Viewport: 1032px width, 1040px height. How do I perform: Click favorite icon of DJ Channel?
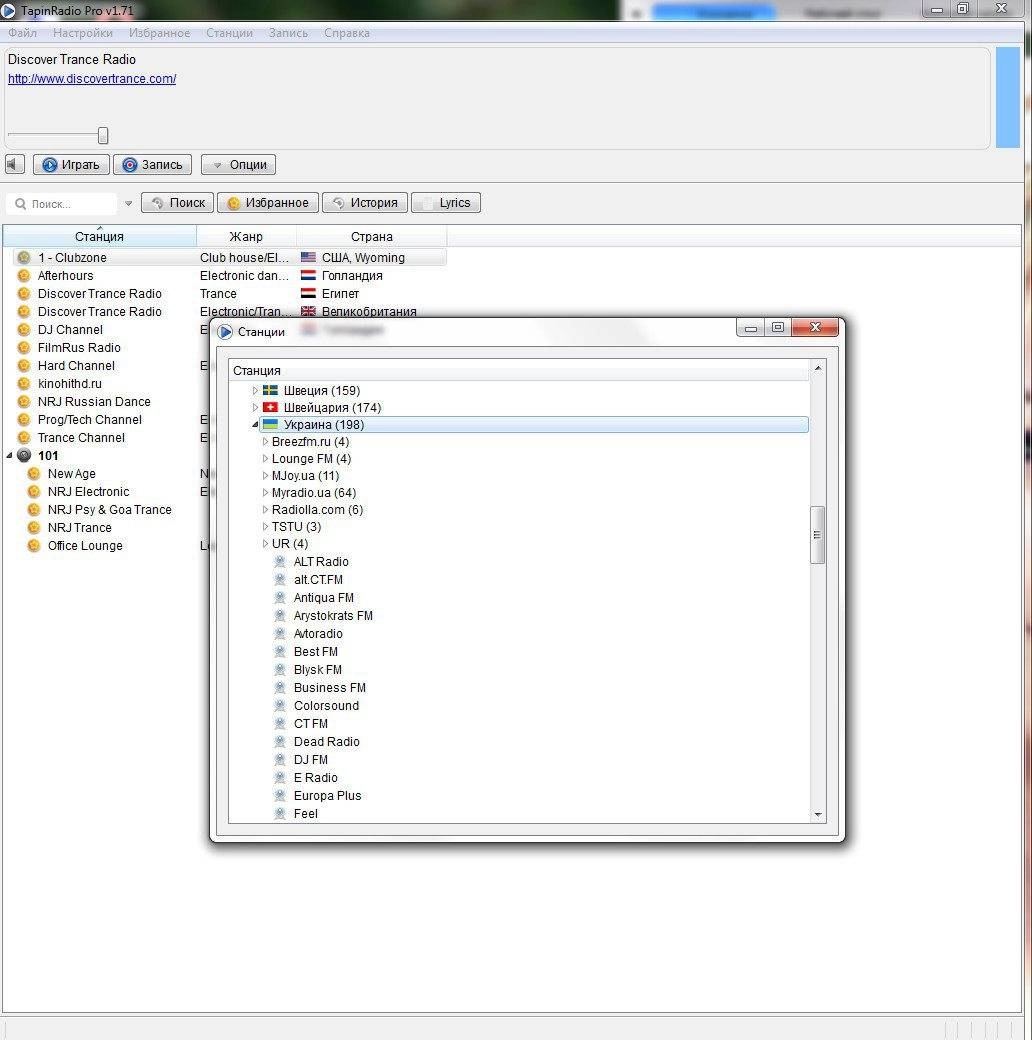[24, 330]
